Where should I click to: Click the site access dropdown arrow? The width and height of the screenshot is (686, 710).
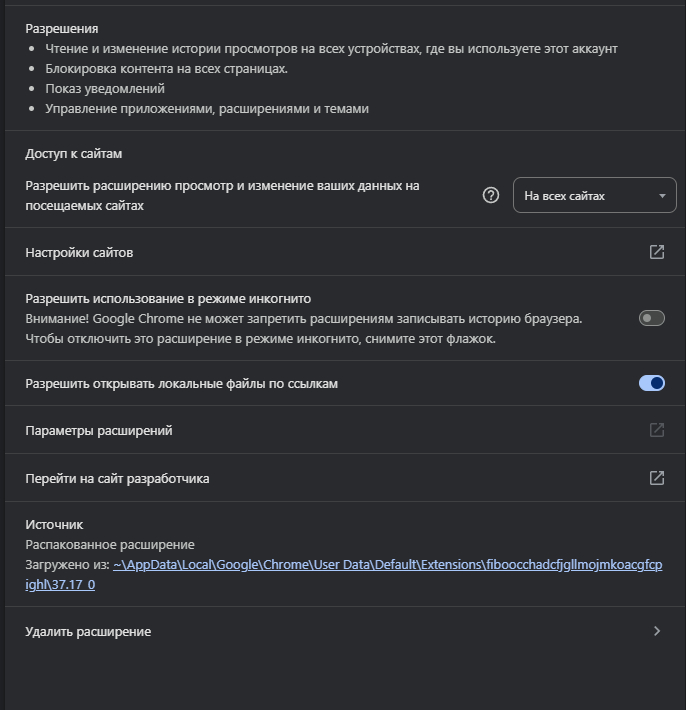pos(662,196)
